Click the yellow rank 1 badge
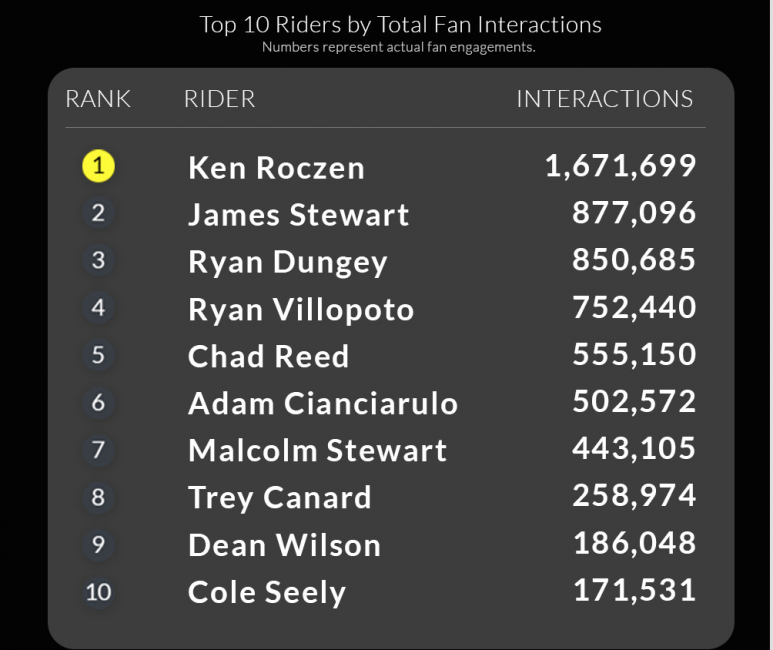Viewport: 773px width, 650px height. click(98, 165)
